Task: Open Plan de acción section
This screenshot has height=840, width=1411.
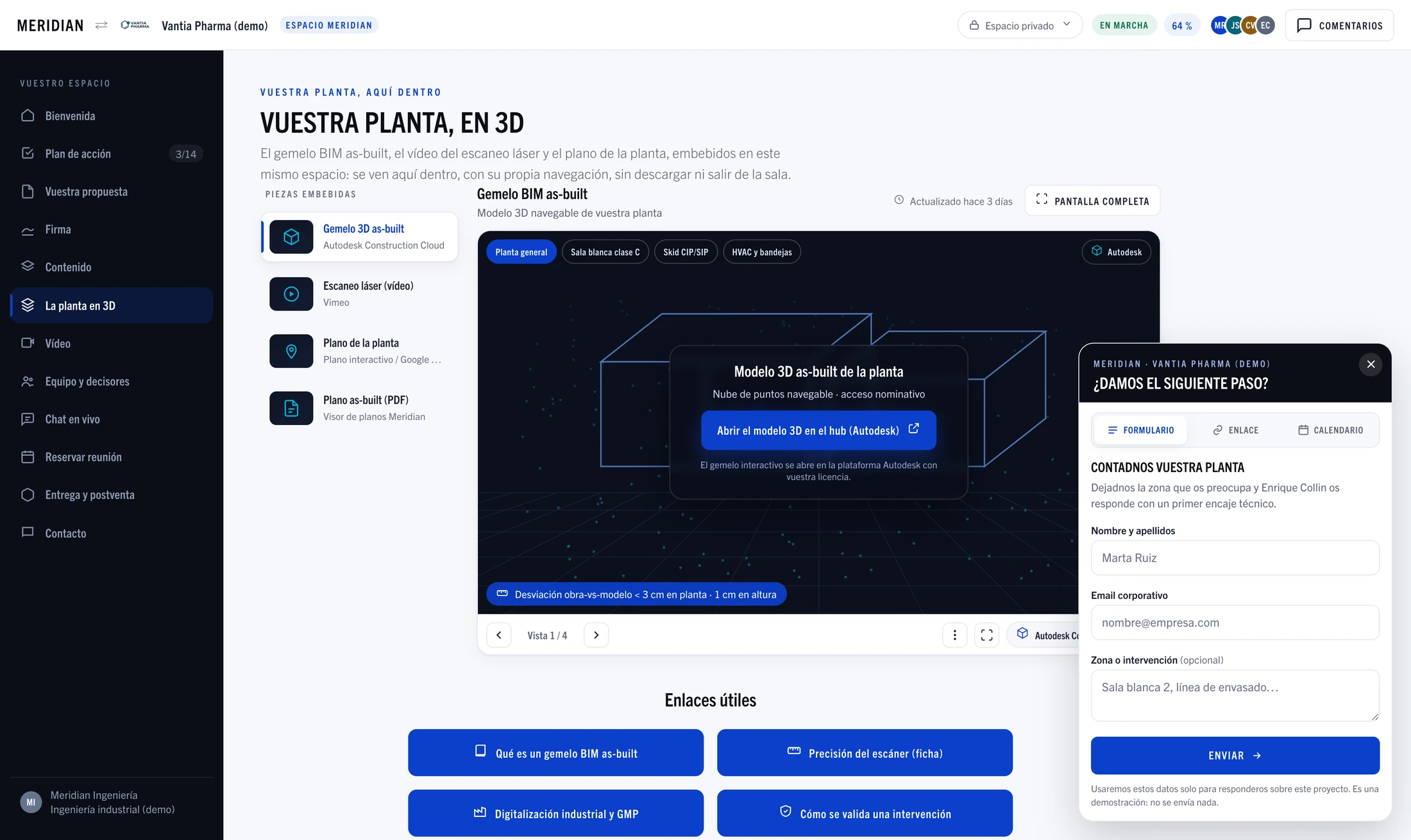Action: (112, 154)
